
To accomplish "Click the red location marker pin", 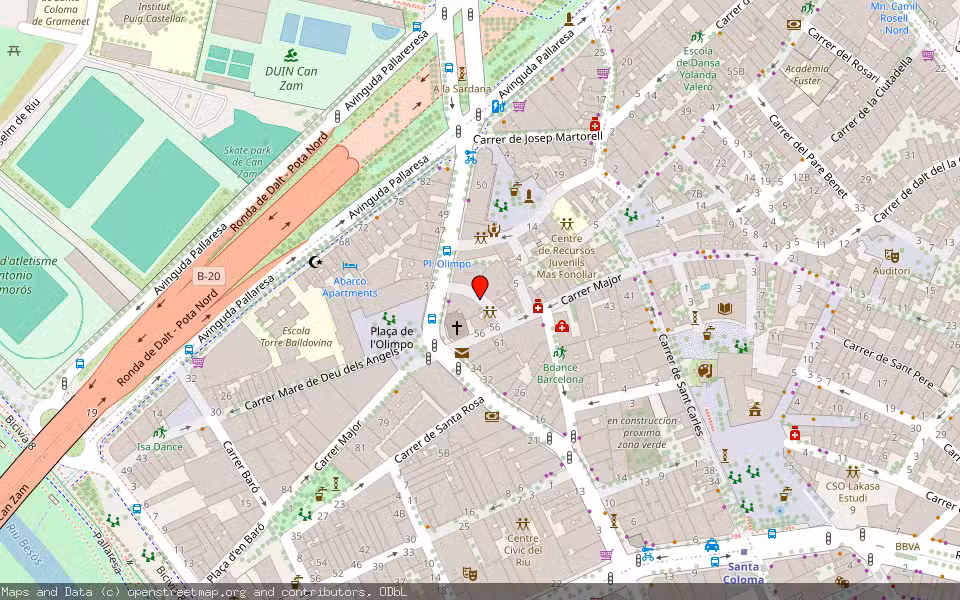I will [x=480, y=287].
